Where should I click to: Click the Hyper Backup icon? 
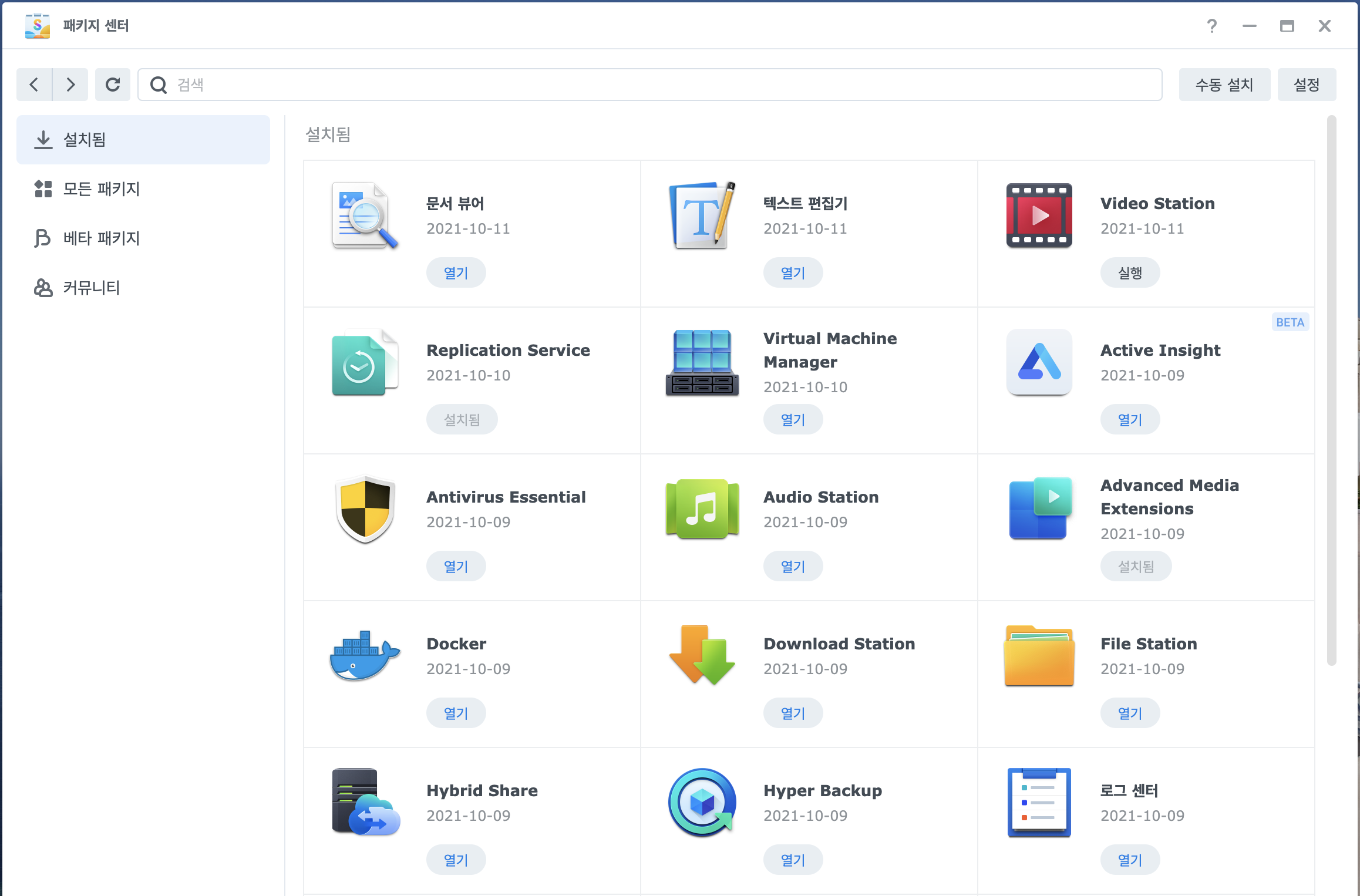[x=702, y=803]
